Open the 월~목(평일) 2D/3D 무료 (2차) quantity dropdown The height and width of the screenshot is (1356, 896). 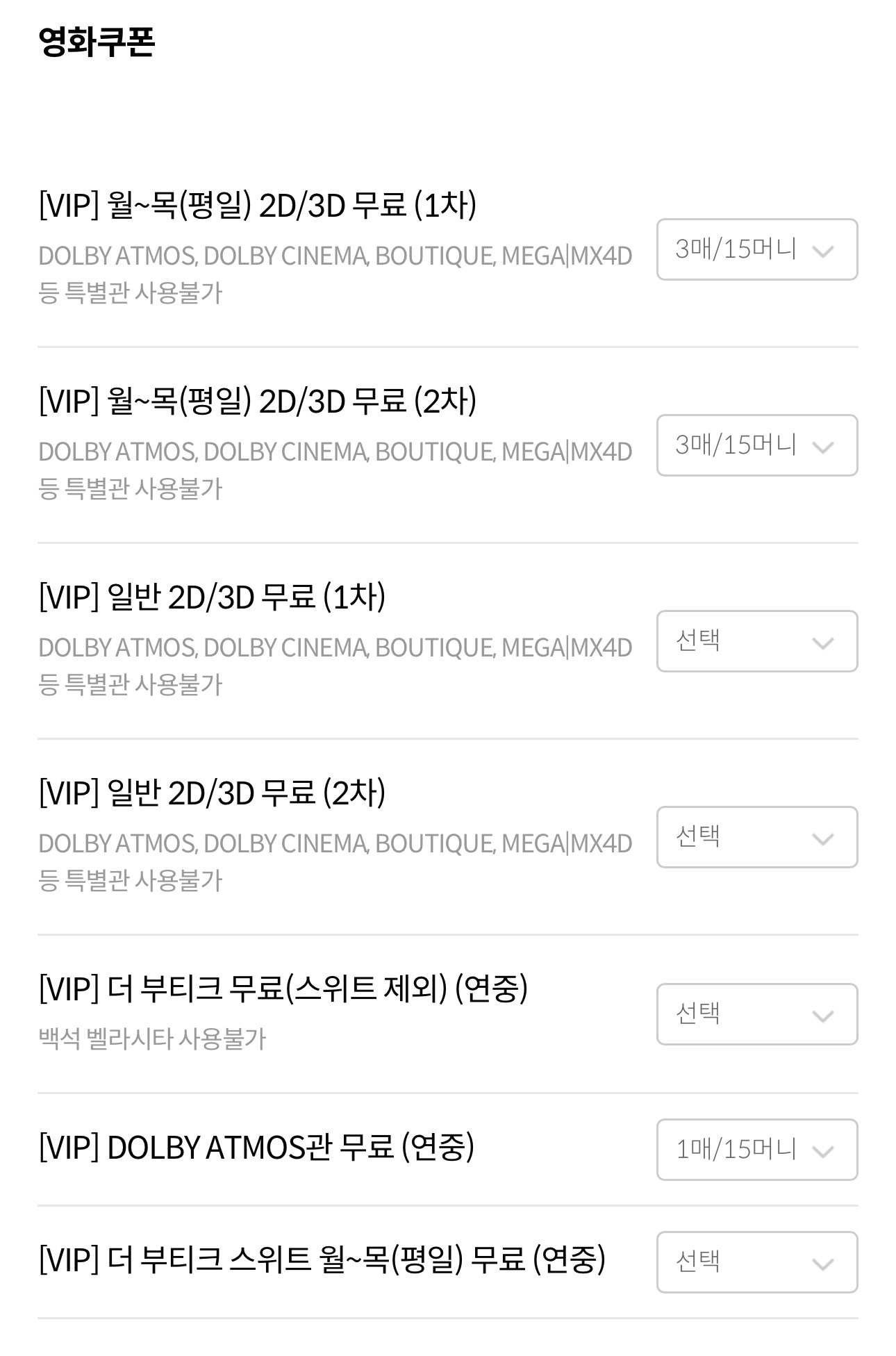[x=756, y=445]
